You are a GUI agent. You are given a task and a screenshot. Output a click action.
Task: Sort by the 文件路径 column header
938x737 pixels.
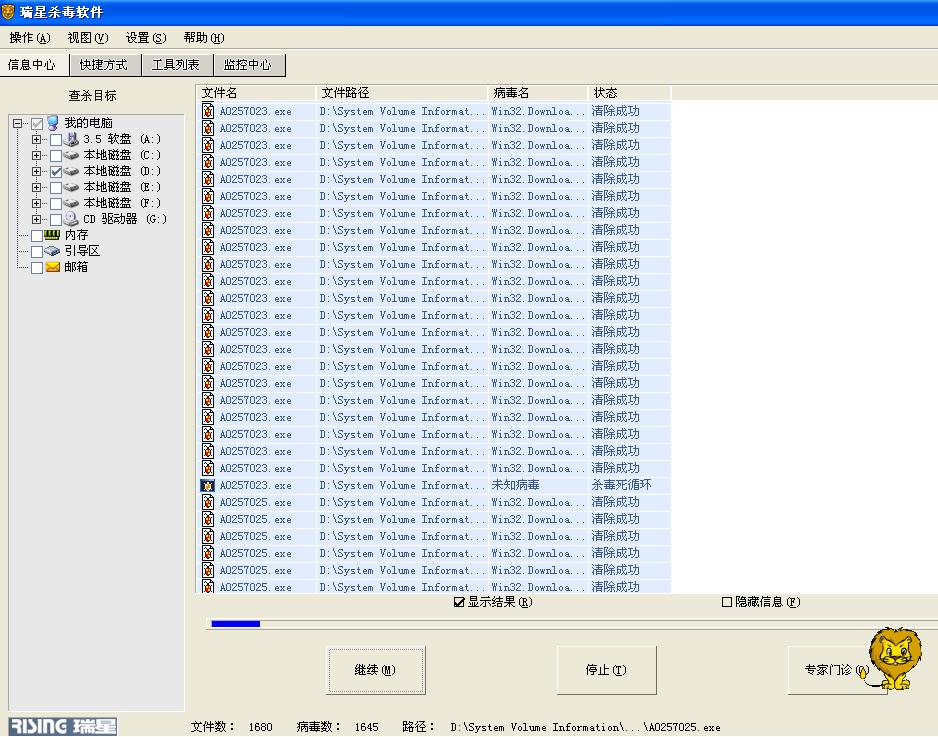pyautogui.click(x=401, y=93)
